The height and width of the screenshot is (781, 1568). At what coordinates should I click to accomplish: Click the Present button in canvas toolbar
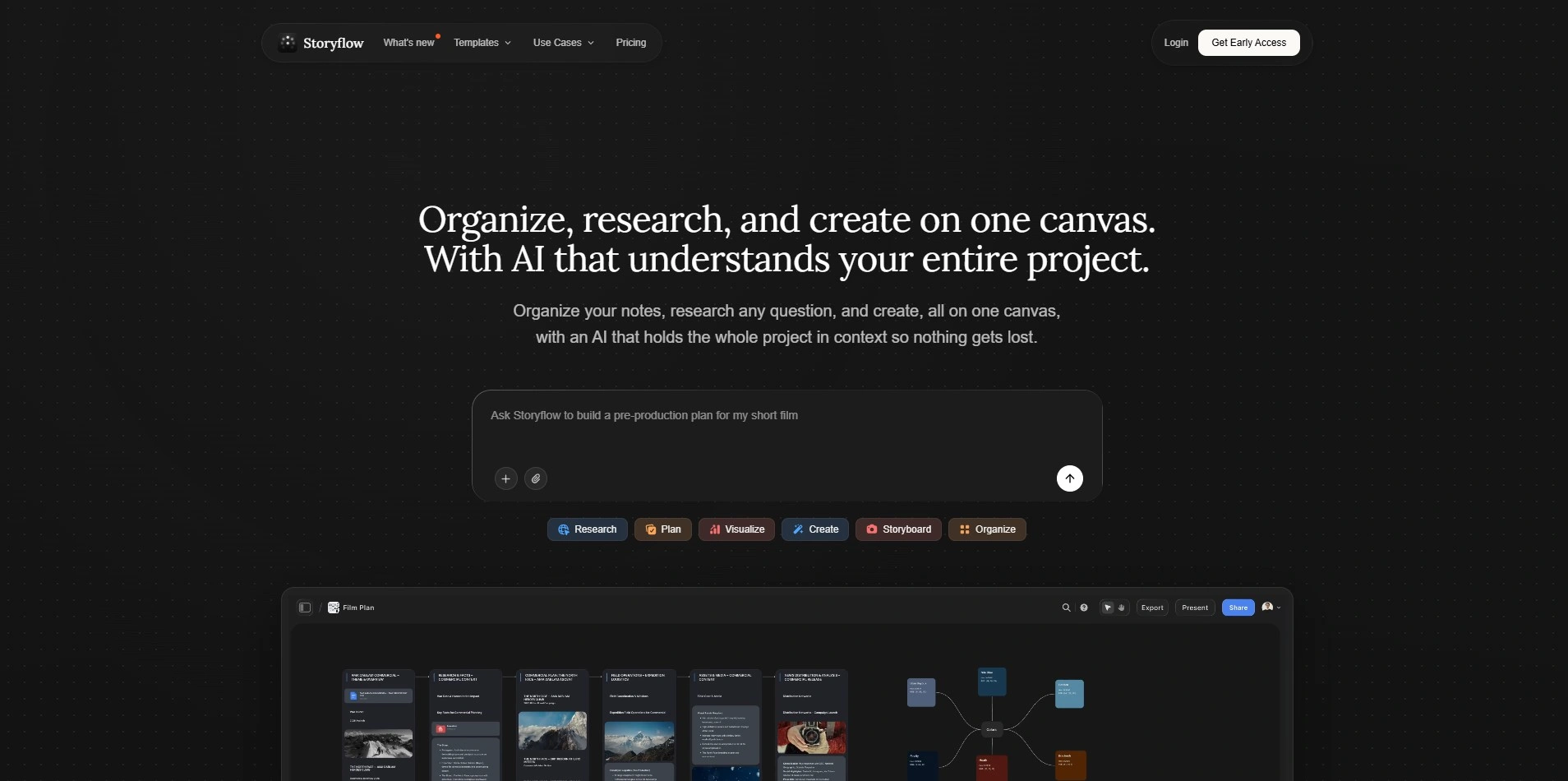(x=1195, y=608)
